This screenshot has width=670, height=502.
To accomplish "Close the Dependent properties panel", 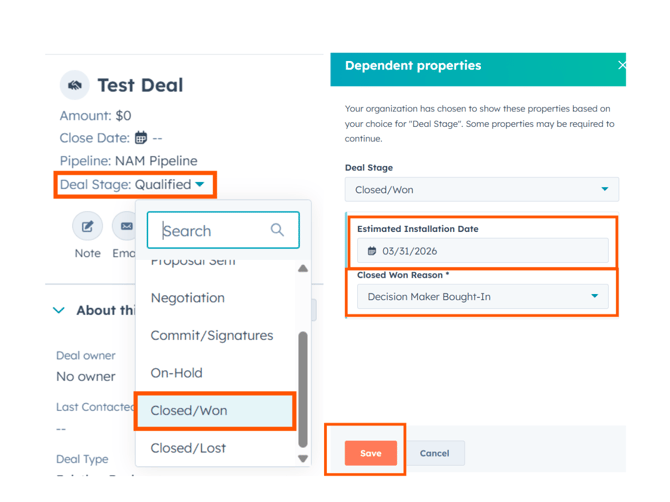I will coord(621,65).
